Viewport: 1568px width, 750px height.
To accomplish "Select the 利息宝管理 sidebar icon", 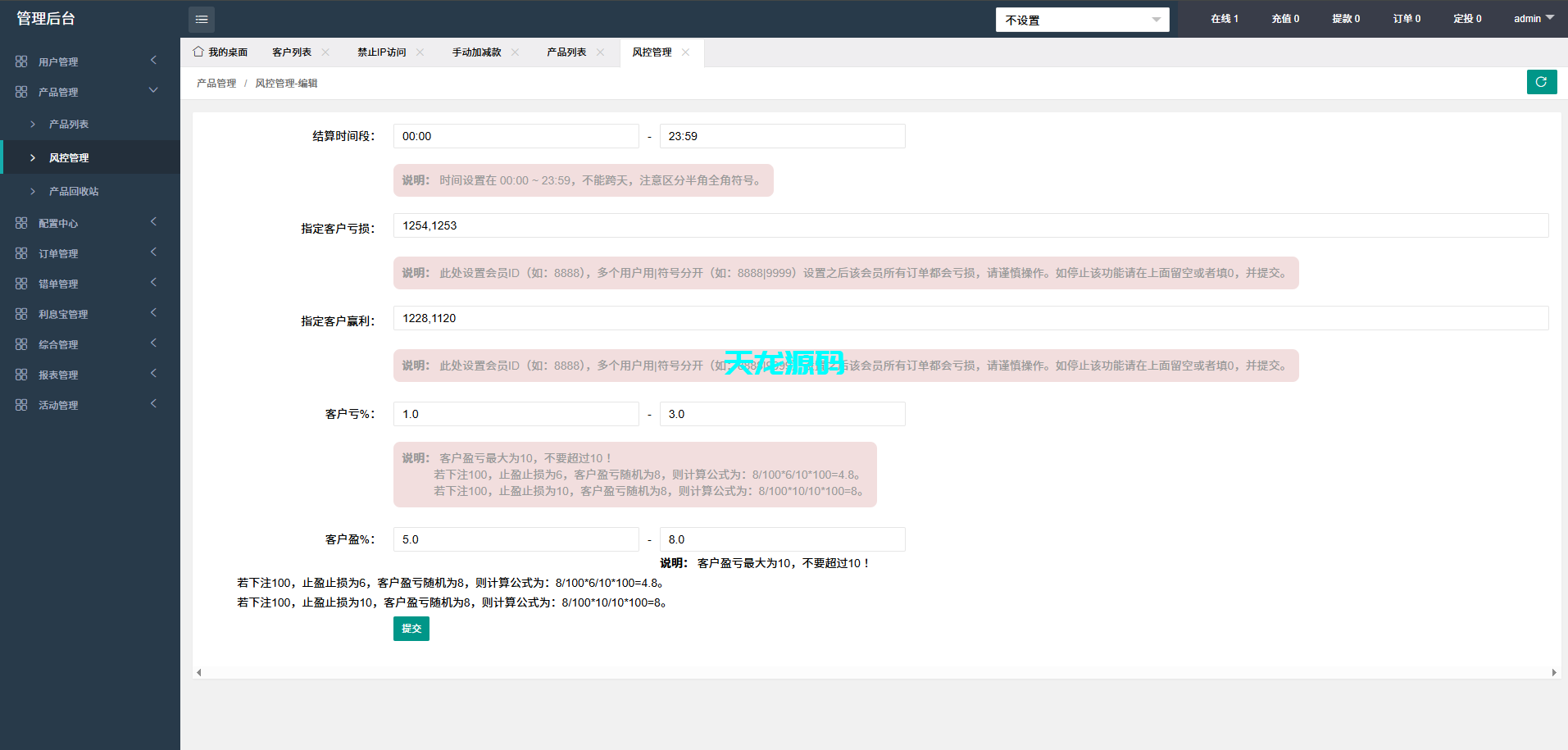I will click(20, 313).
